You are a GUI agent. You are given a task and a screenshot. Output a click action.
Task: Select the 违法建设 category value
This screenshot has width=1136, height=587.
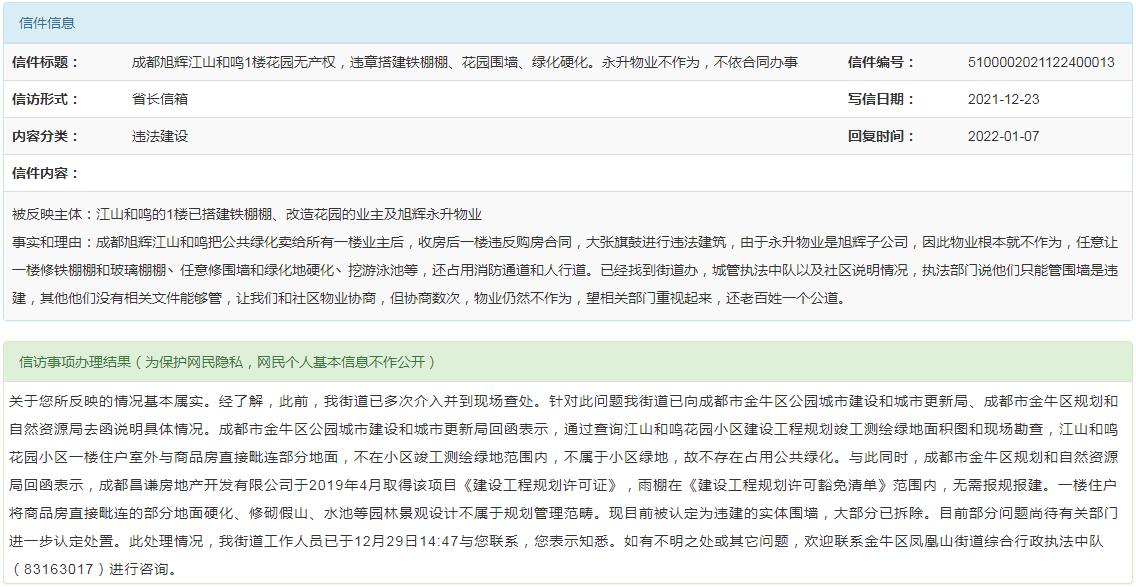coord(159,136)
